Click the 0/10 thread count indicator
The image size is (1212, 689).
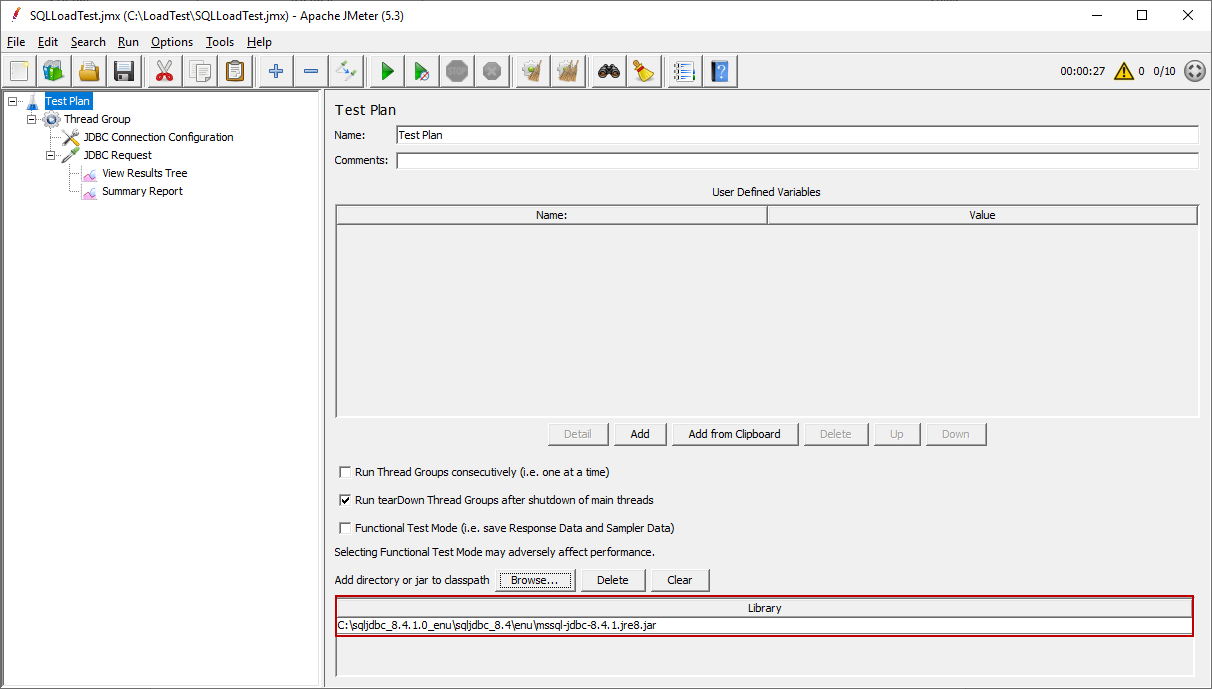pyautogui.click(x=1164, y=71)
